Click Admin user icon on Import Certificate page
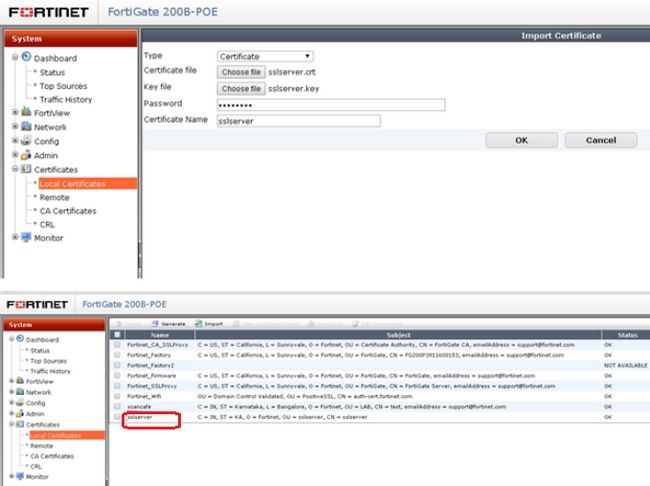 [26, 155]
